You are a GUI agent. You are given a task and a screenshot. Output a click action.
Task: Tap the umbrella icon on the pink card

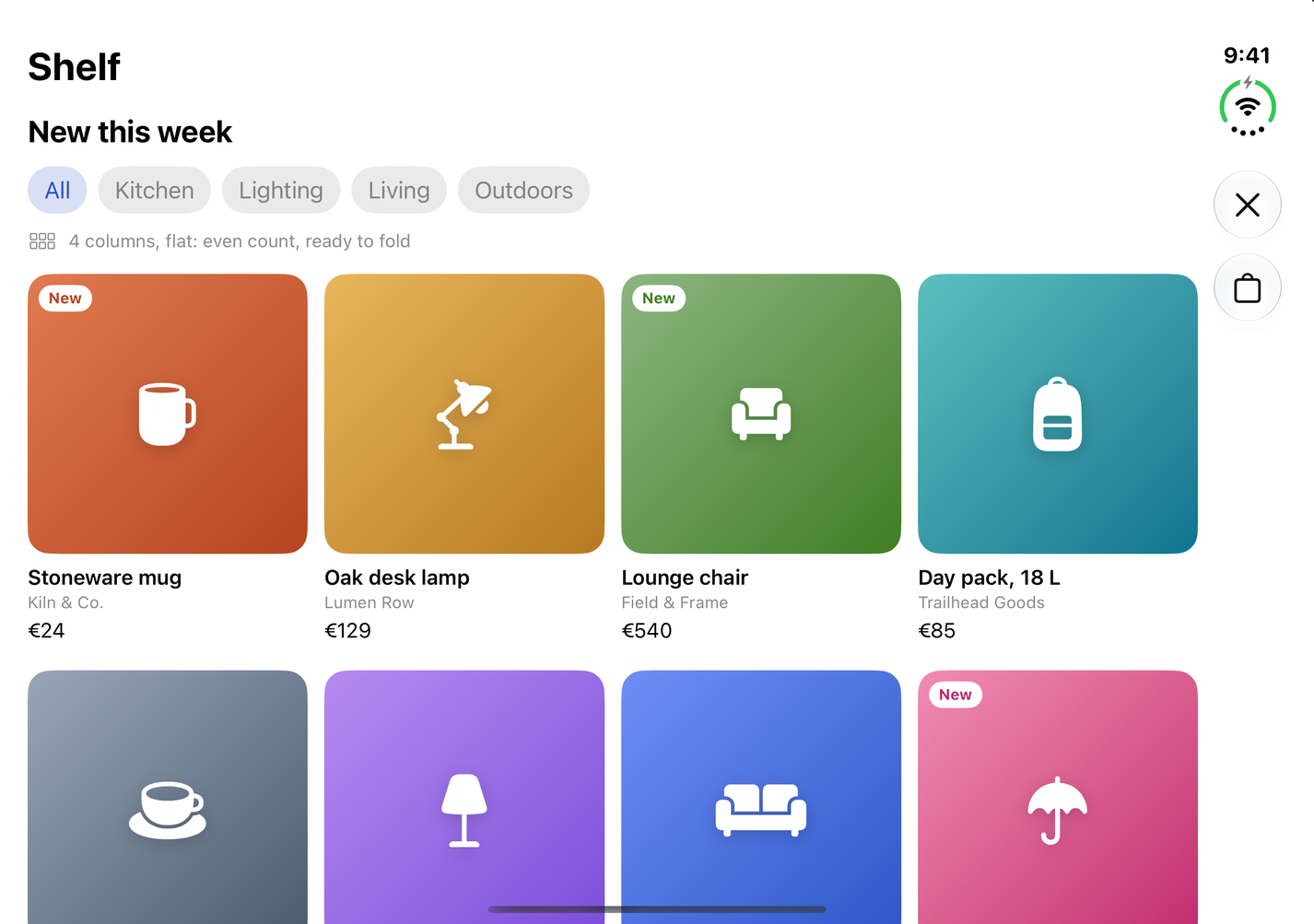pyautogui.click(x=1057, y=810)
